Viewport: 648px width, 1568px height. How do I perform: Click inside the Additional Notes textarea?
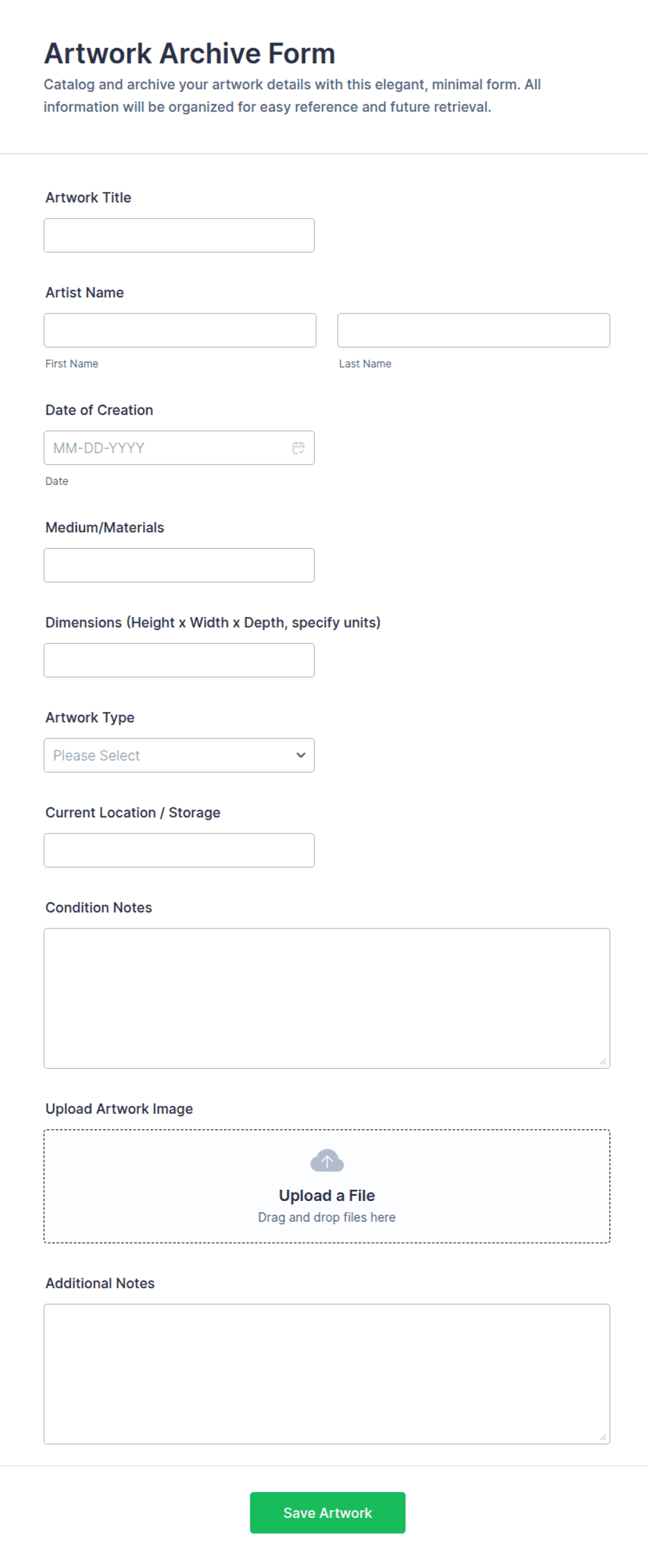tap(327, 1374)
